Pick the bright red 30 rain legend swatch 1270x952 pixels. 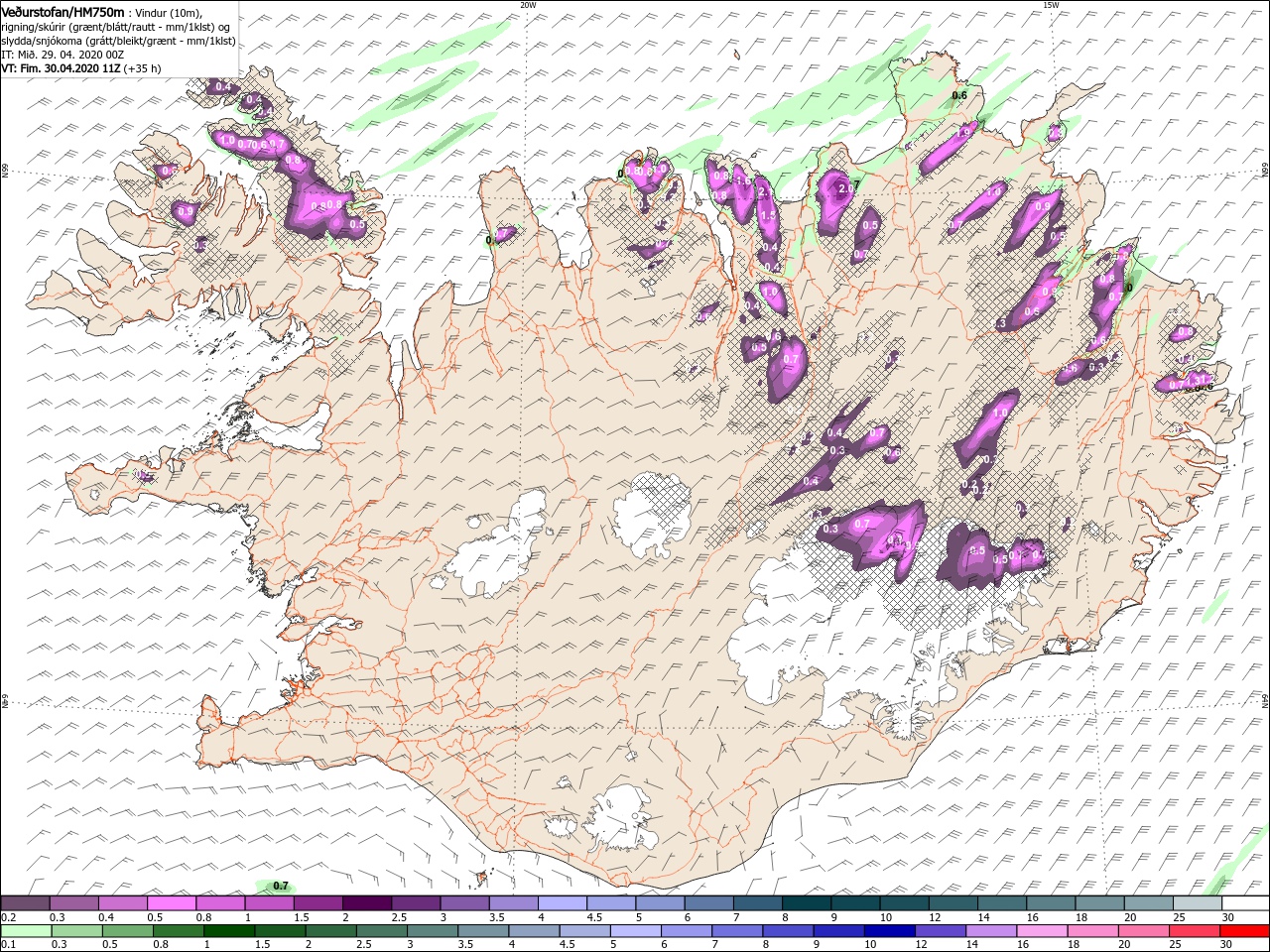[x=1245, y=931]
